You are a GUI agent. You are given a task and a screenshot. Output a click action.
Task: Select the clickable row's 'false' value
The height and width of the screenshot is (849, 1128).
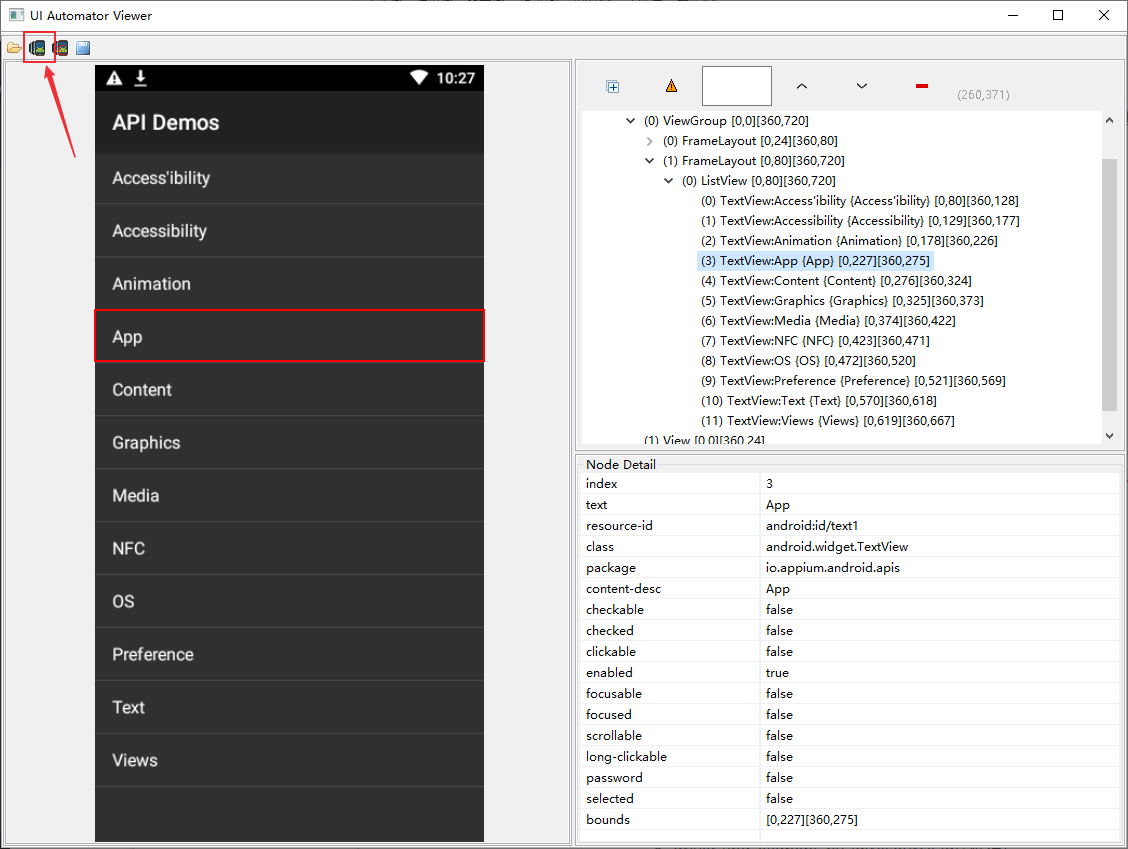[779, 652]
